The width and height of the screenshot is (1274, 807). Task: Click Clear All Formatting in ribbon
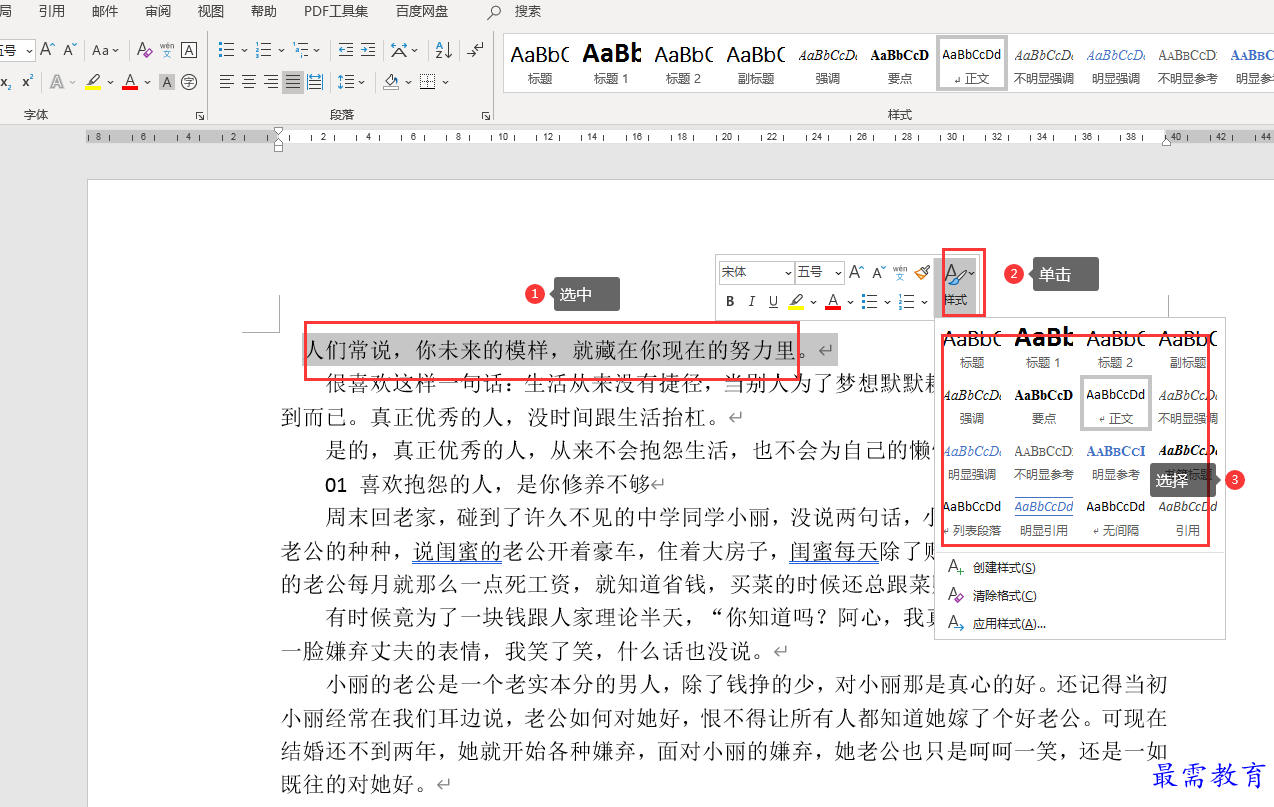click(144, 50)
